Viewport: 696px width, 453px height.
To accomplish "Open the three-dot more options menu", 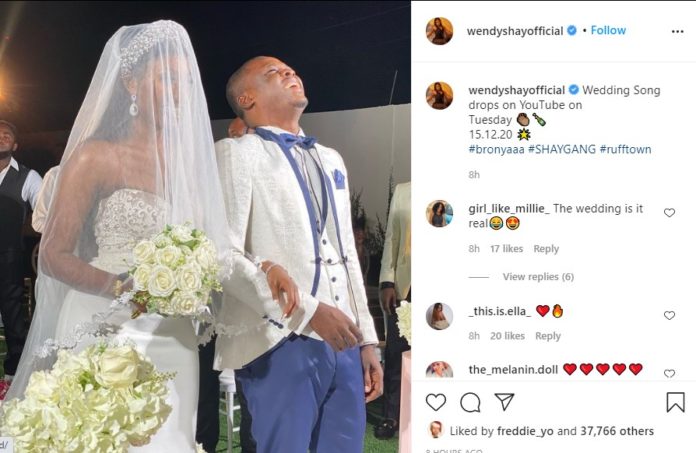I will click(677, 32).
